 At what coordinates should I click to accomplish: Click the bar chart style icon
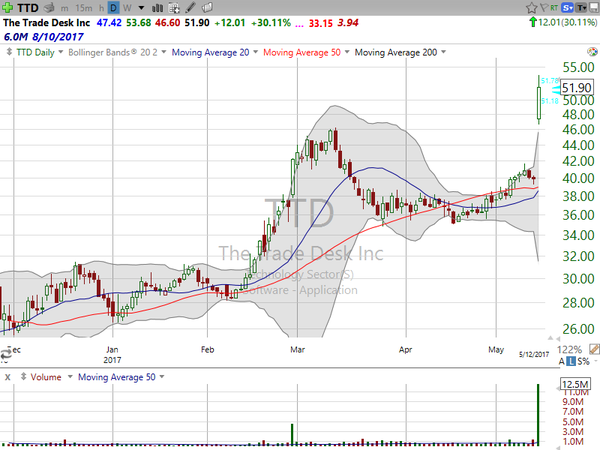157,8
